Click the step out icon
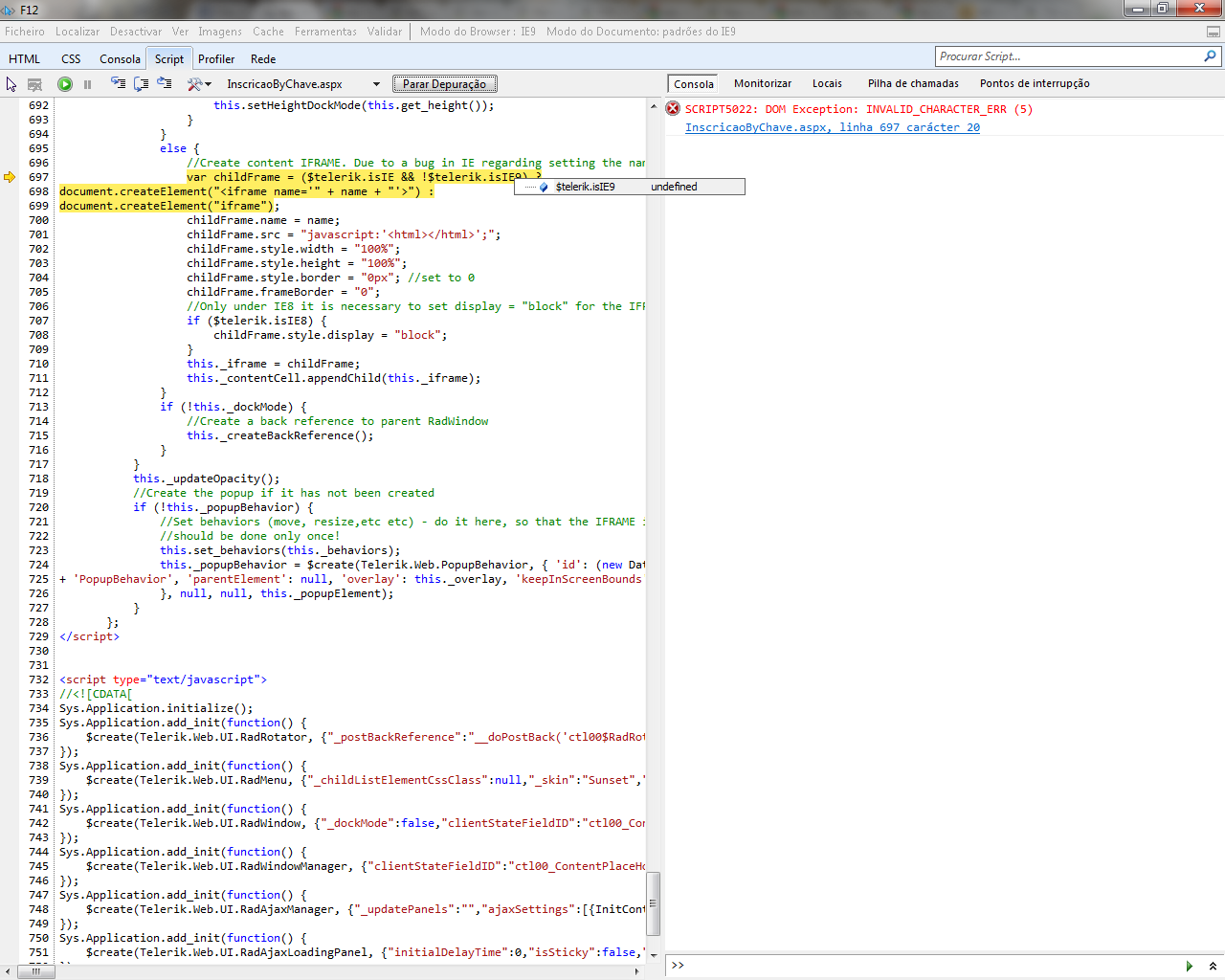This screenshot has height=980, width=1225. click(x=164, y=84)
